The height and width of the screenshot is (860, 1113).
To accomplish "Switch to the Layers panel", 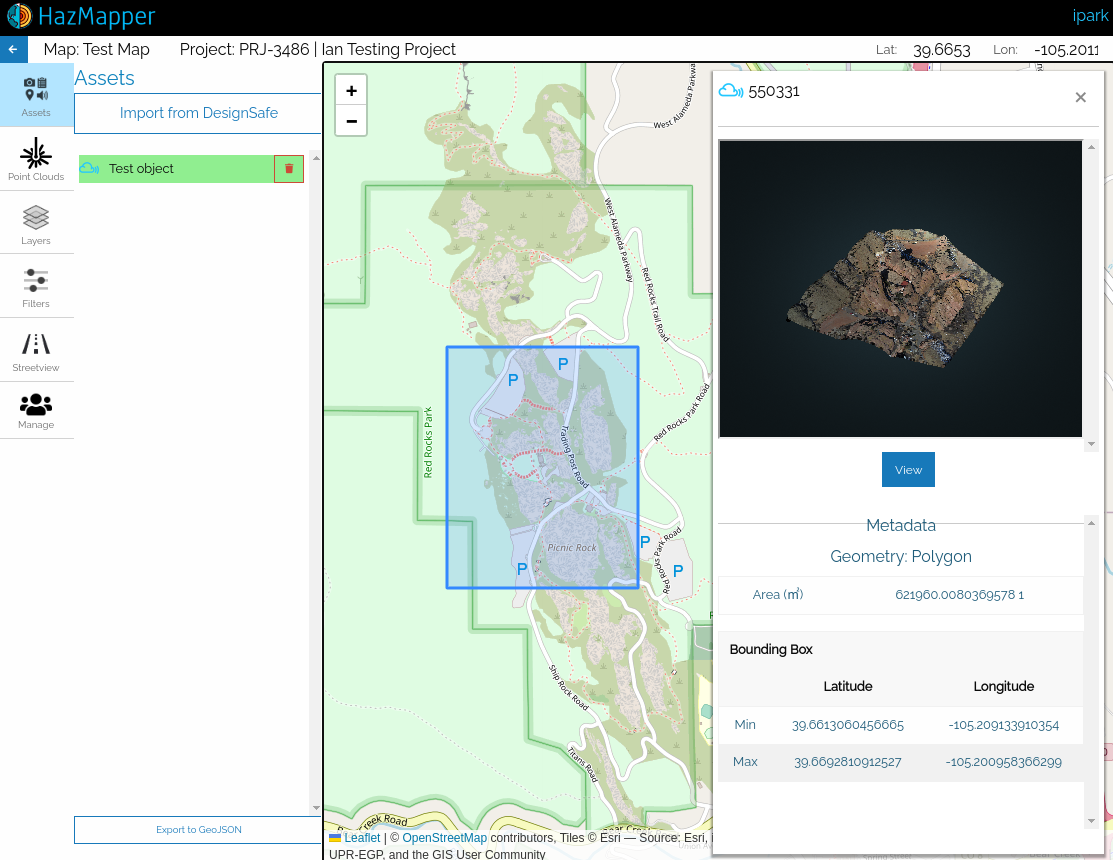I will coord(36,224).
